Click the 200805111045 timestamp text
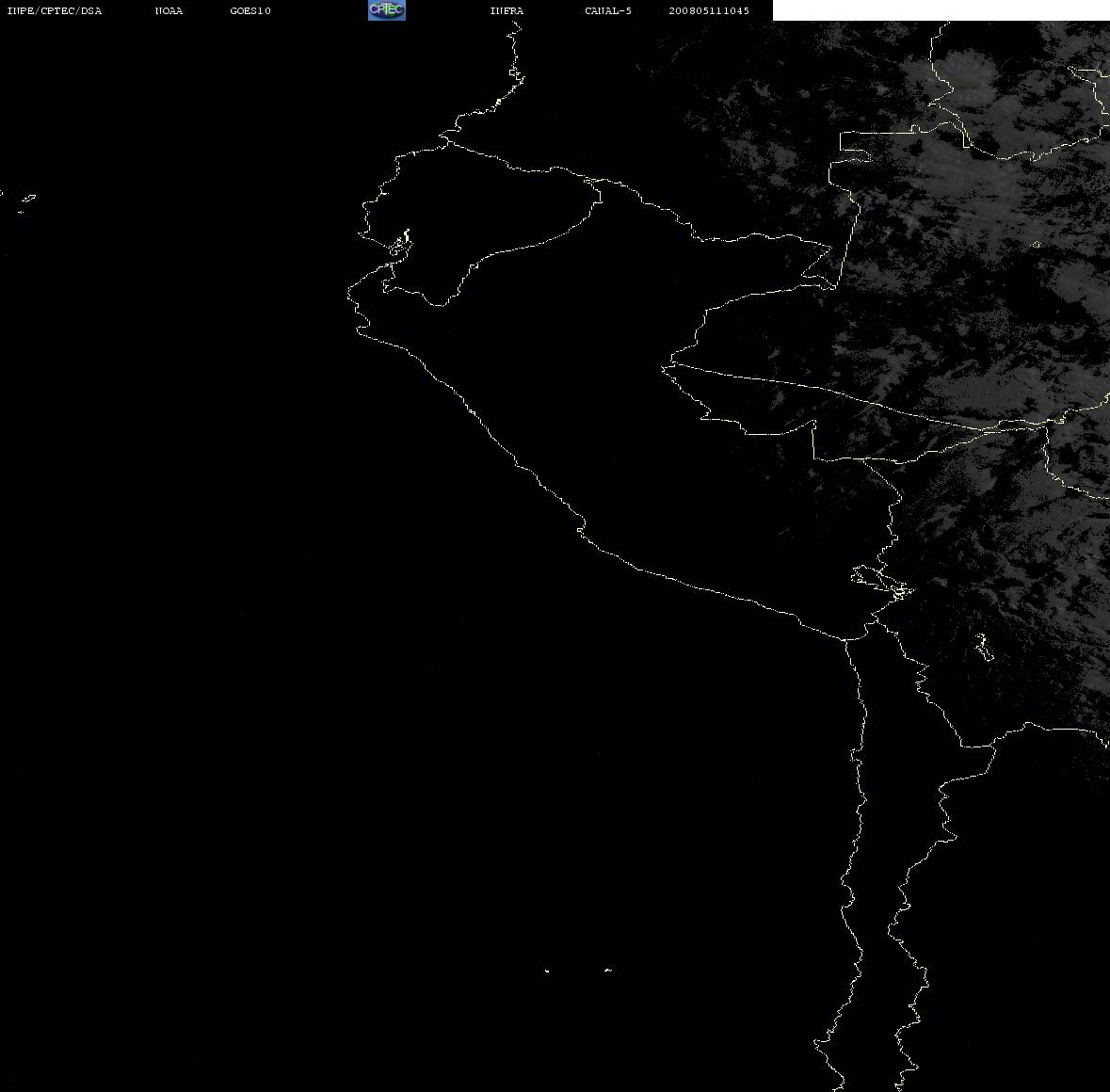 [x=709, y=10]
